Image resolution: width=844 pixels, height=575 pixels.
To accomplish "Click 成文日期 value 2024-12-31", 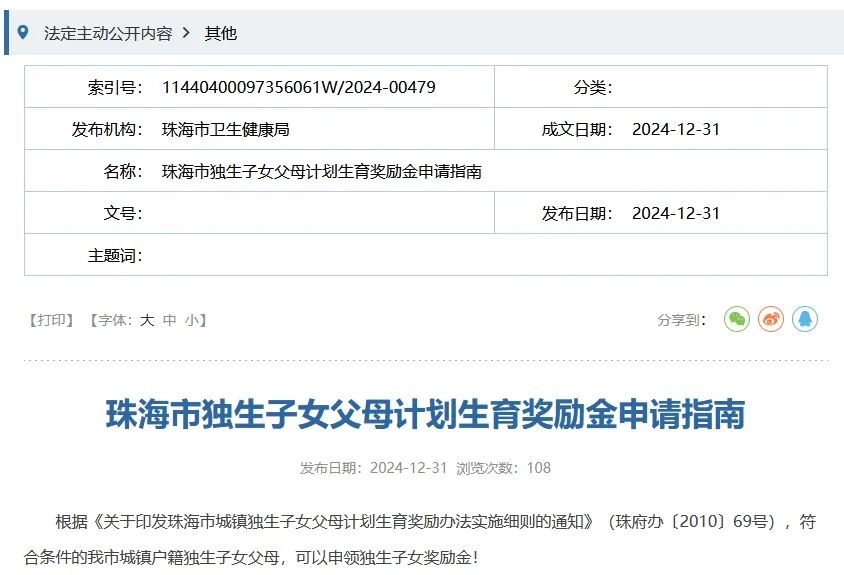I will coord(676,129).
